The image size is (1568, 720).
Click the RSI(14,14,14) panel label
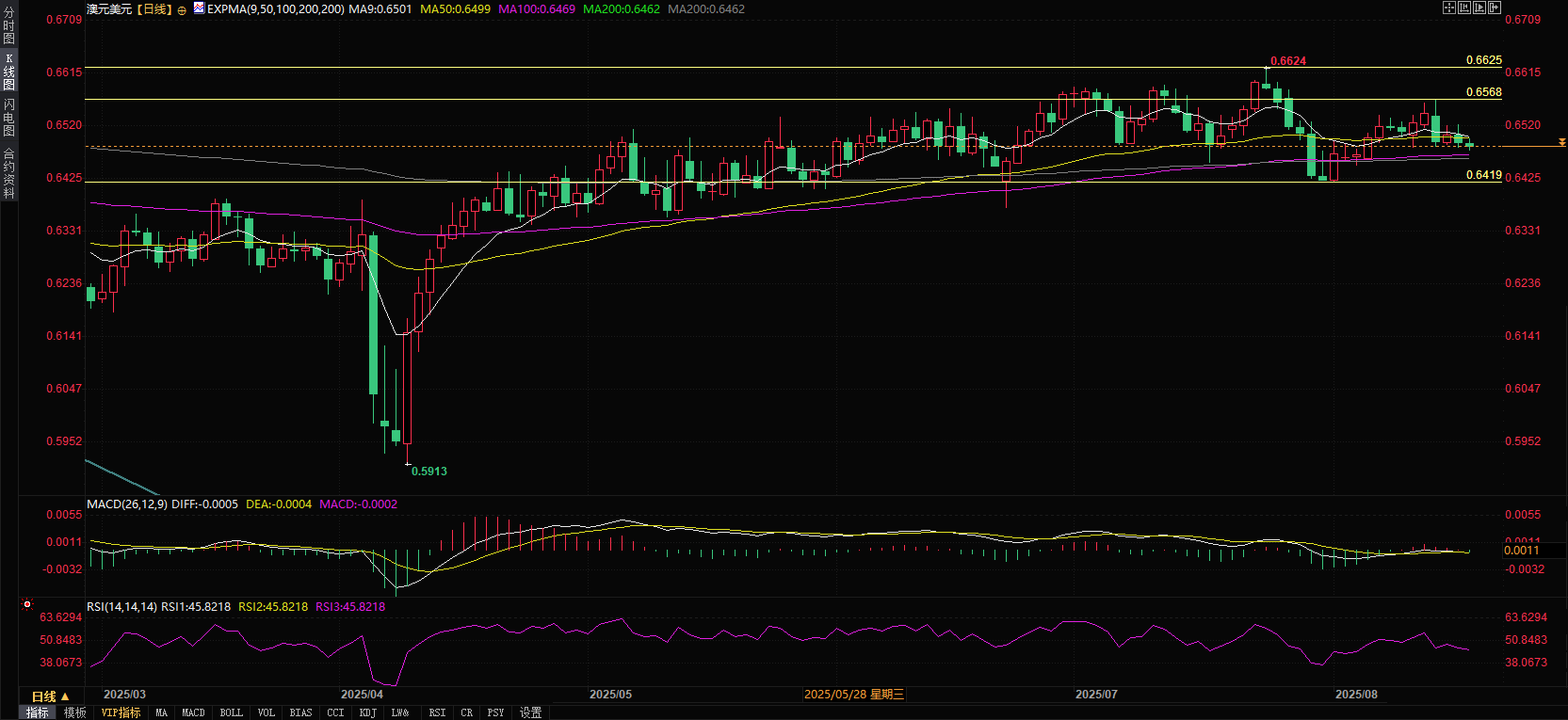[122, 607]
